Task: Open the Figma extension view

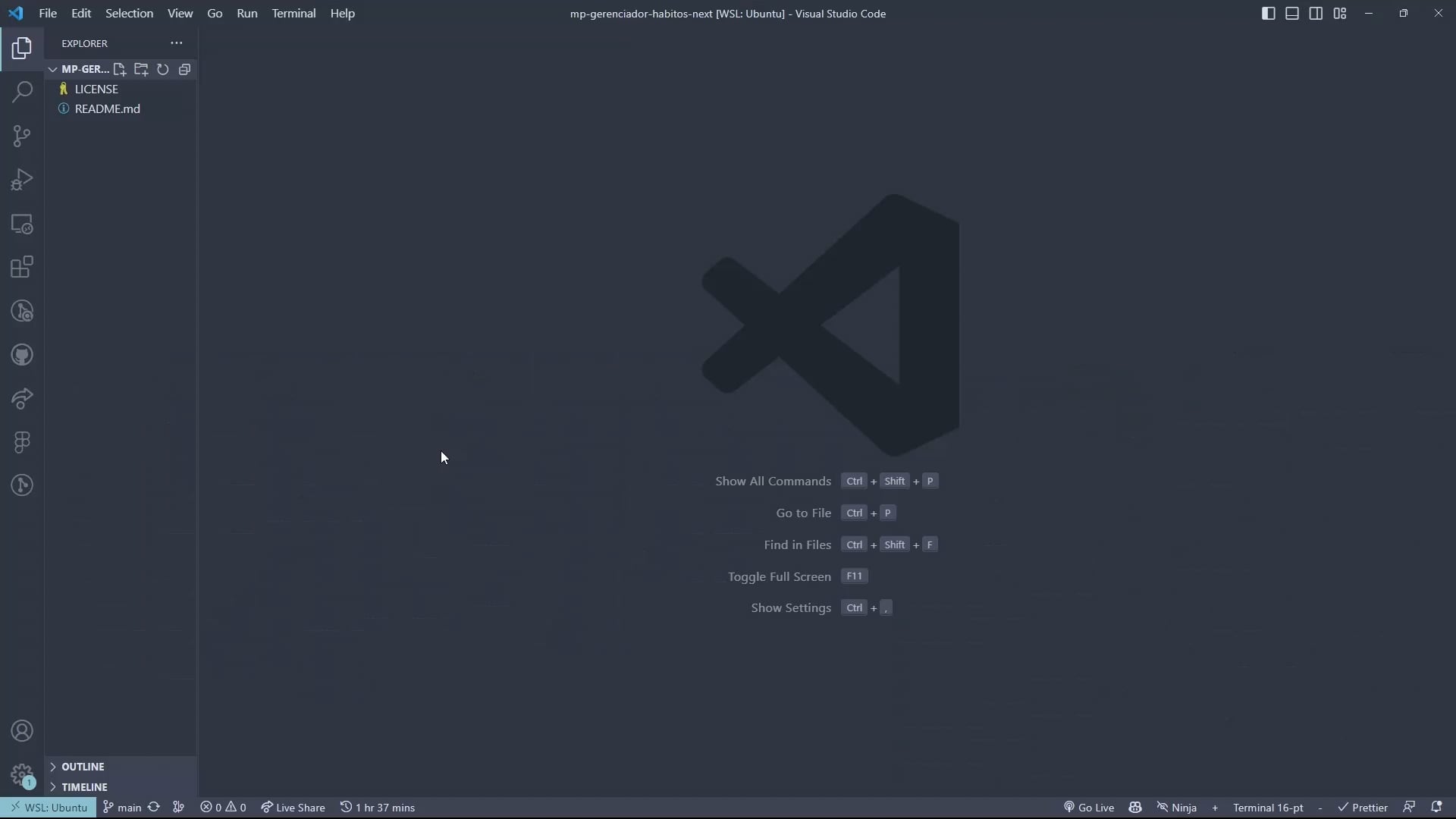Action: (x=22, y=442)
